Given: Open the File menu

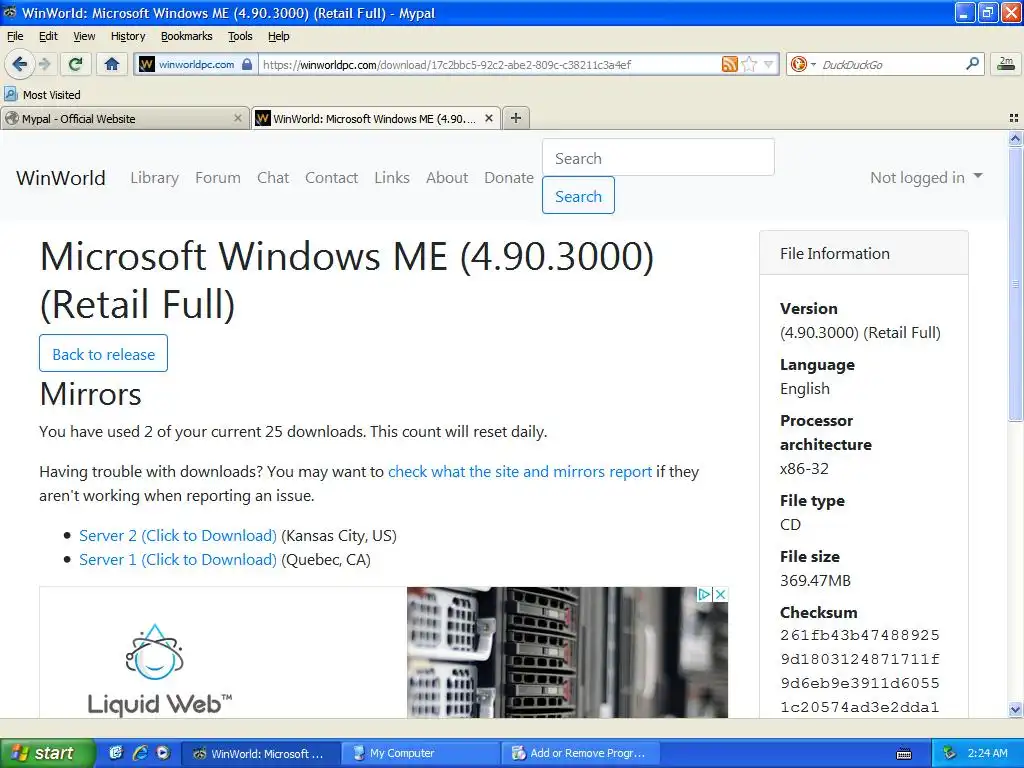Looking at the screenshot, I should click(15, 36).
